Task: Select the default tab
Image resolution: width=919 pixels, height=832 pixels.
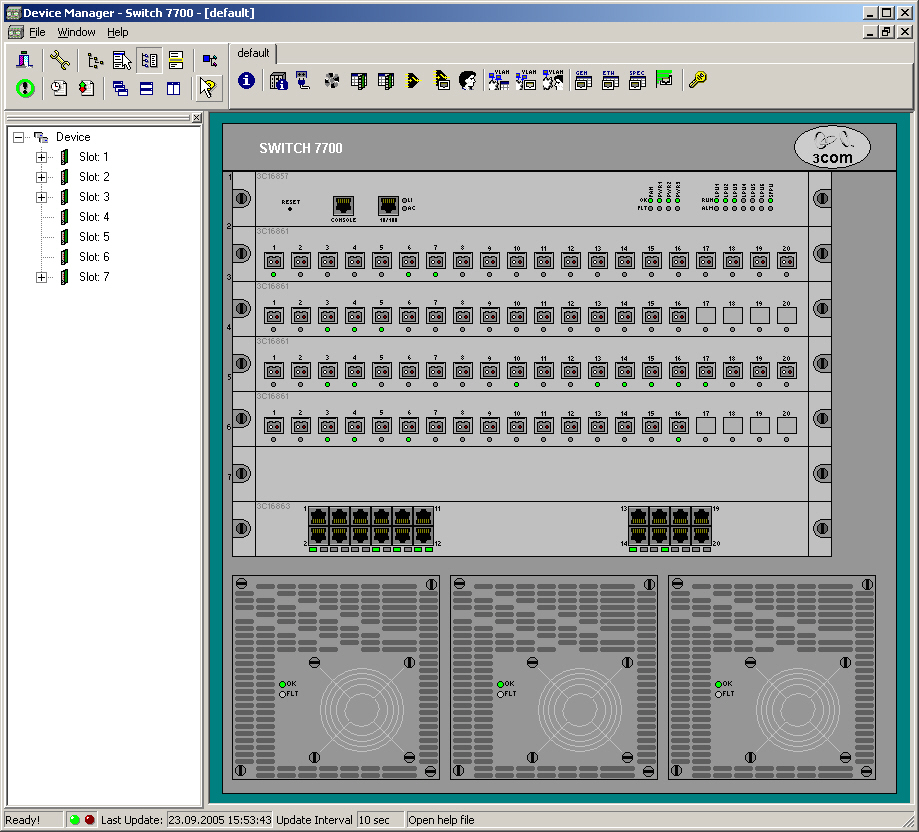Action: coord(254,53)
